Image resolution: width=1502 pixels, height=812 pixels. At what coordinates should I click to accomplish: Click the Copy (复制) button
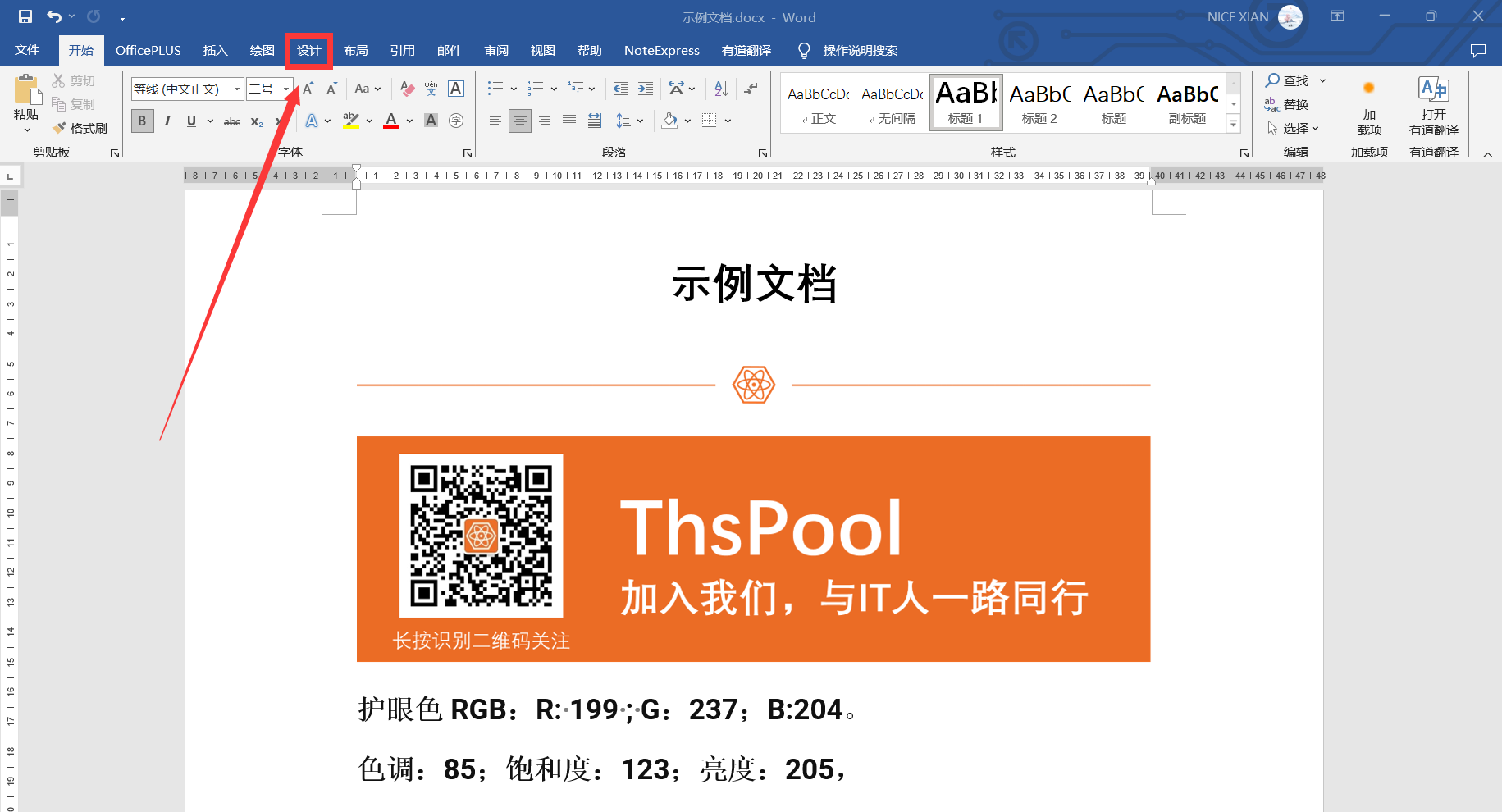click(x=74, y=104)
